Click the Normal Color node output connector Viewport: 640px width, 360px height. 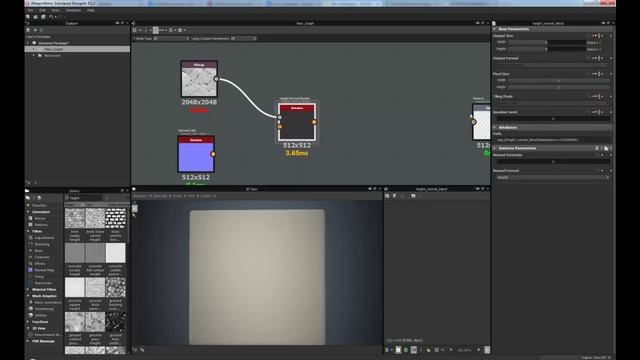coord(213,154)
